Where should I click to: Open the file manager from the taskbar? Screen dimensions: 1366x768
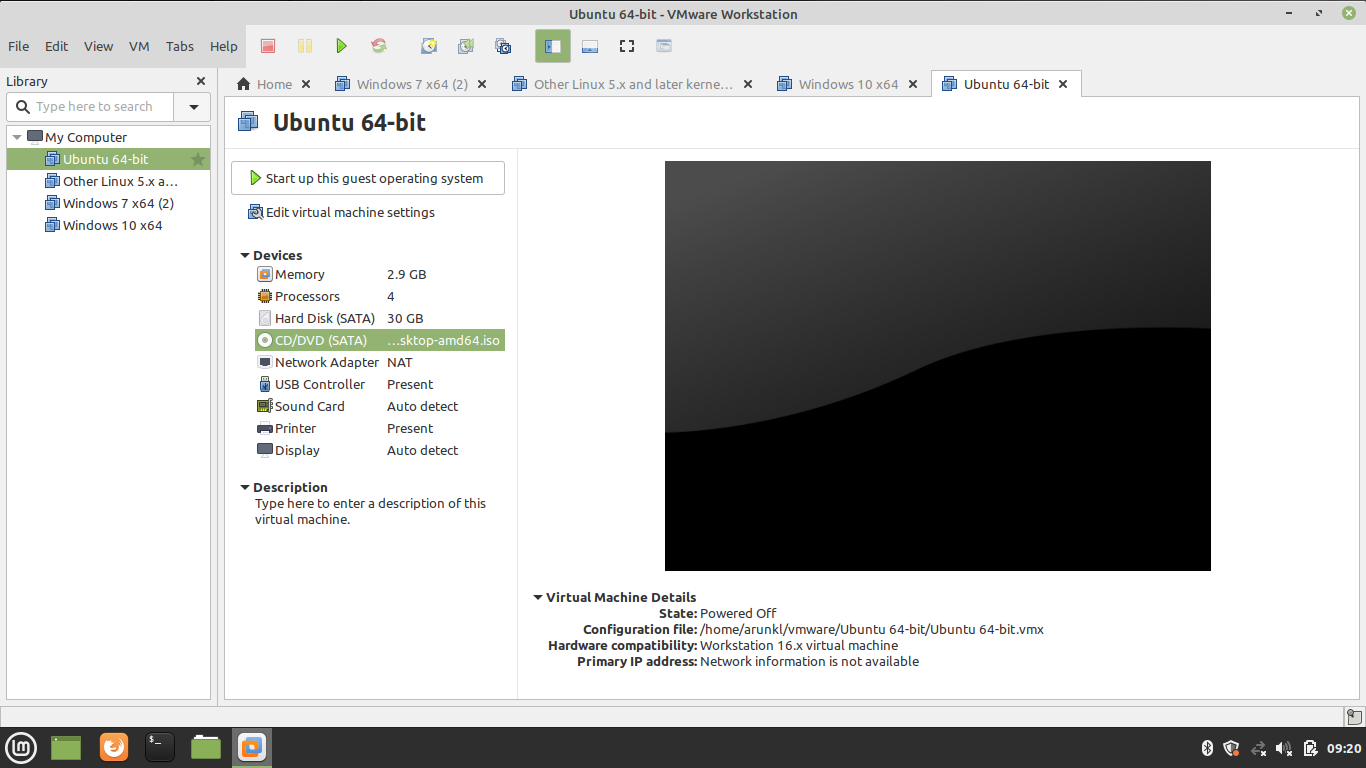206,747
